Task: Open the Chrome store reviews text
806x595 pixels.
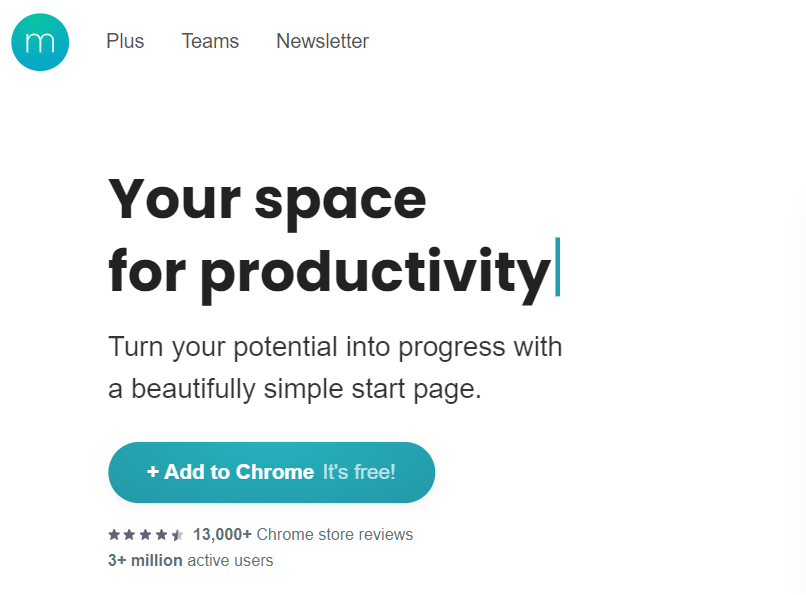Action: pos(334,534)
